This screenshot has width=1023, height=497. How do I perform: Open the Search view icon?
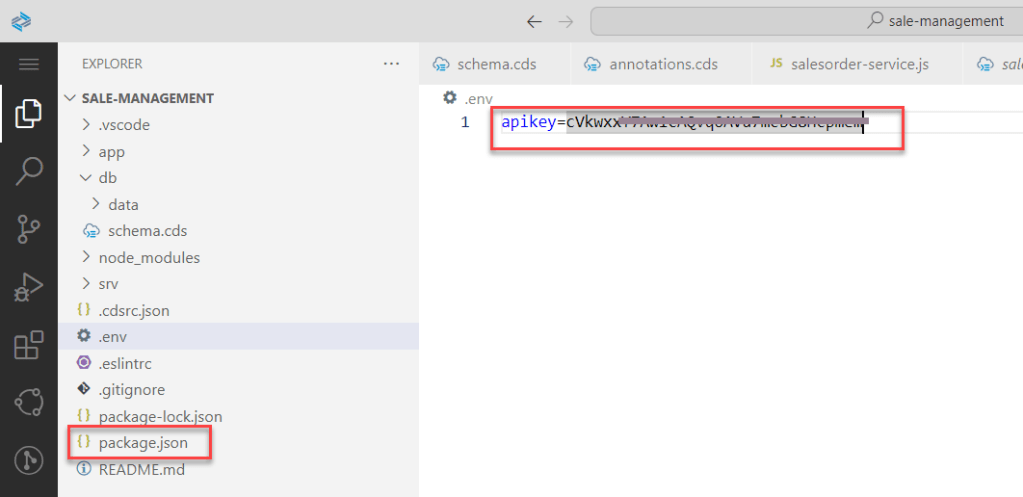click(28, 172)
